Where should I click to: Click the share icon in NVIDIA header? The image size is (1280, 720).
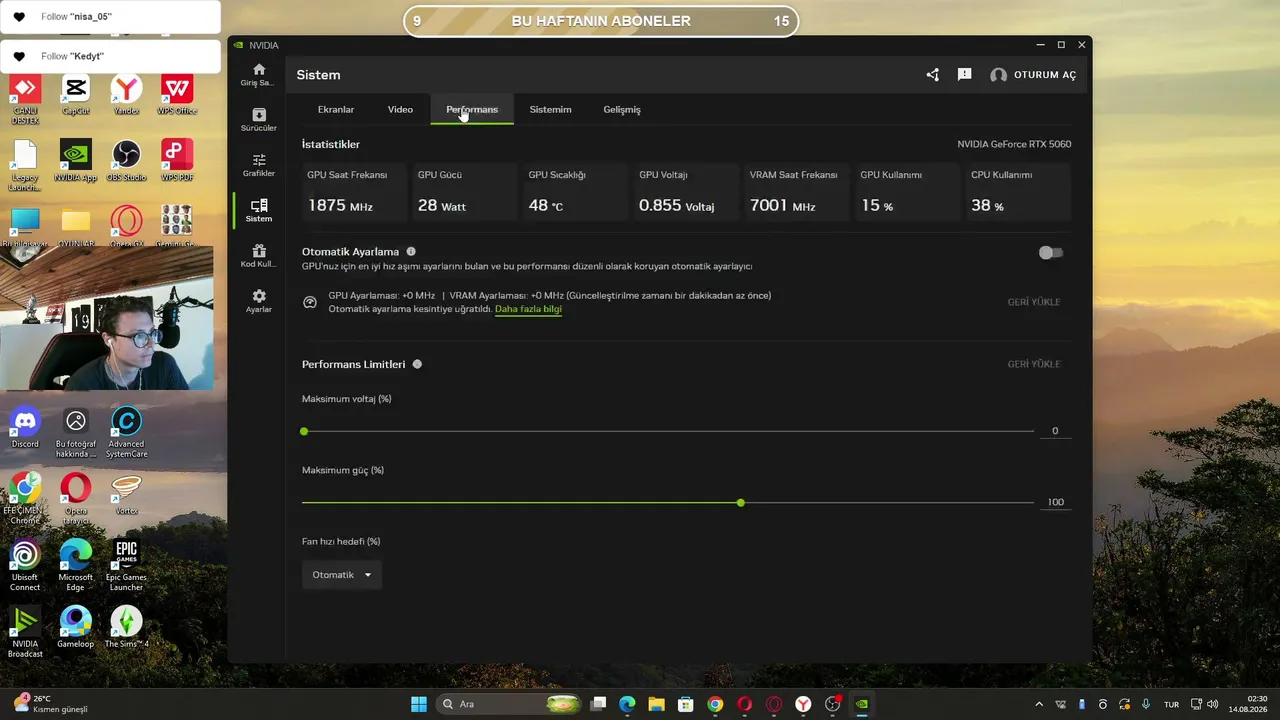point(933,75)
